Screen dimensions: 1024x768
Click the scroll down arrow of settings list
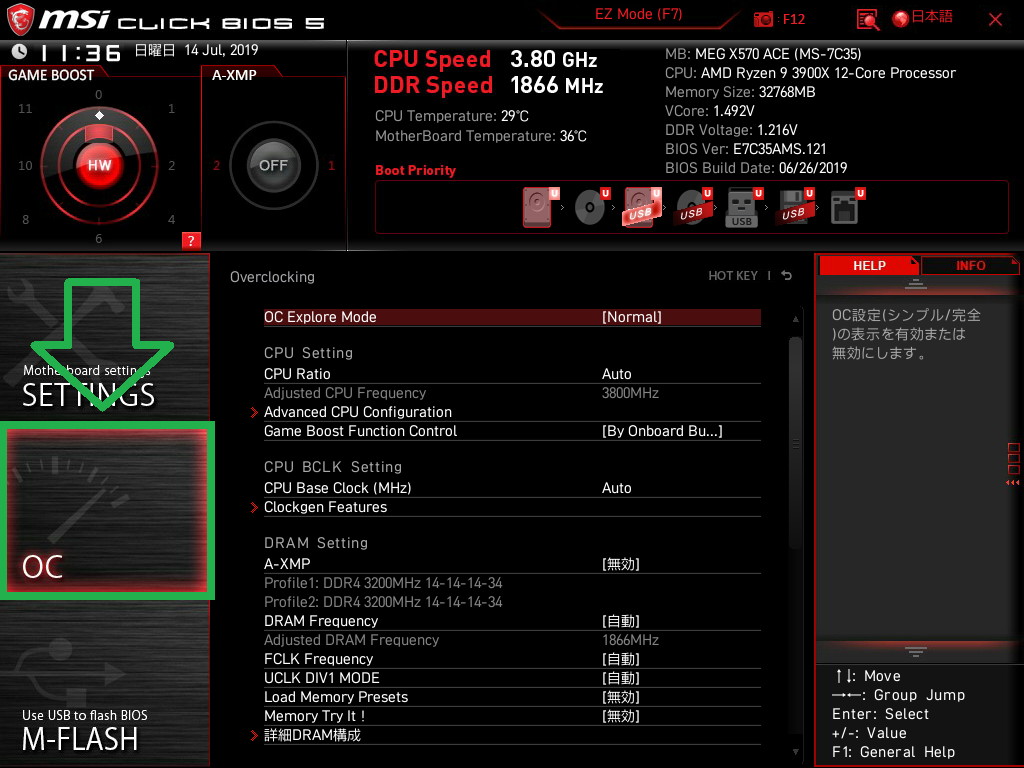[795, 752]
